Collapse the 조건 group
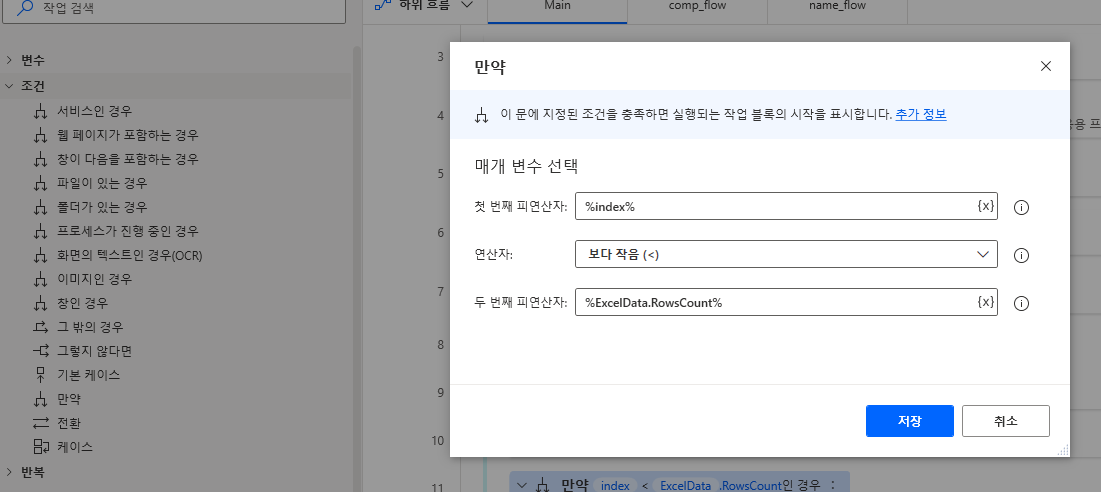Image resolution: width=1101 pixels, height=492 pixels. [x=9, y=86]
